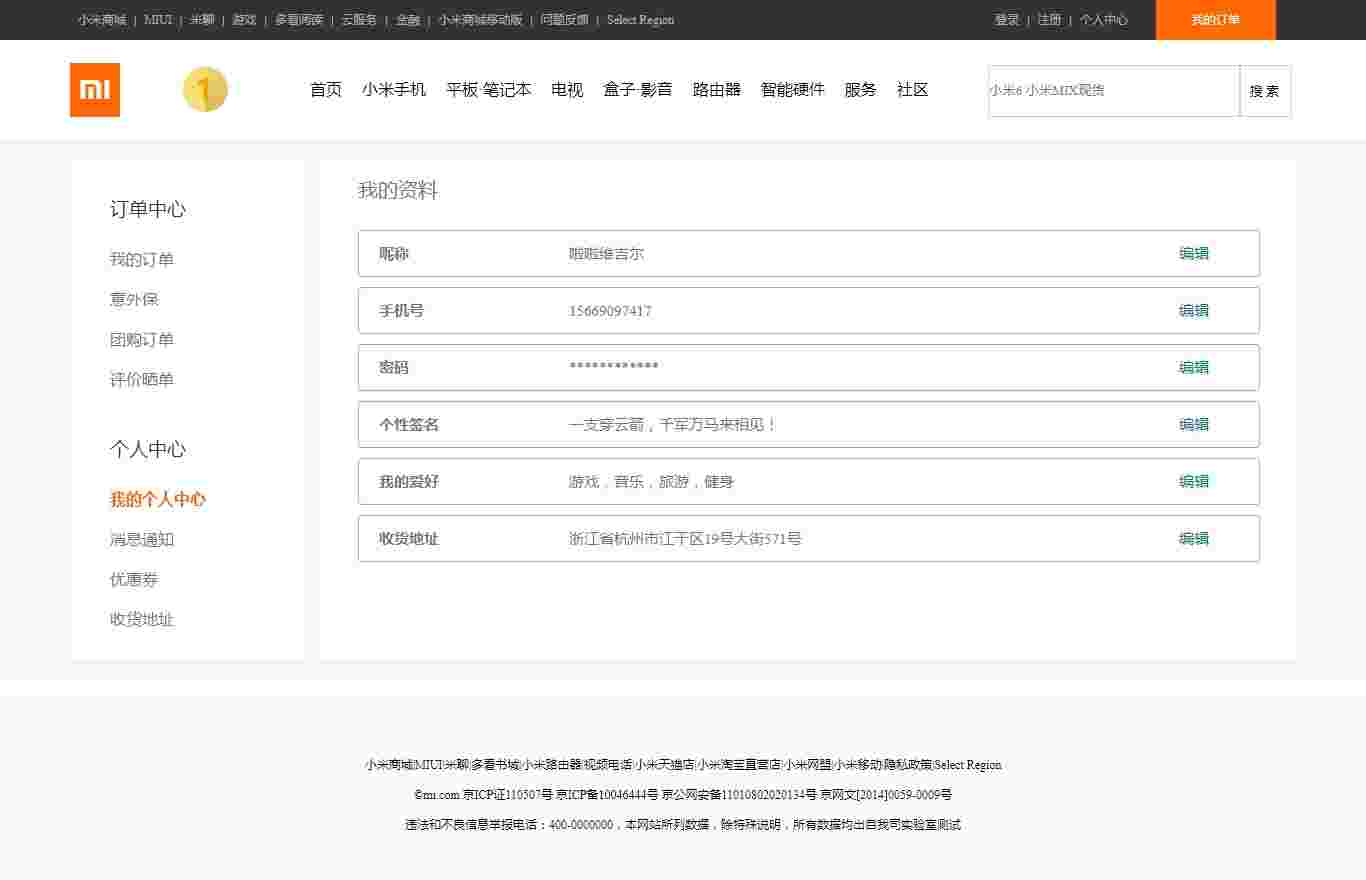The height and width of the screenshot is (880, 1366).
Task: Open 社区 navigation item
Action: [x=913, y=90]
